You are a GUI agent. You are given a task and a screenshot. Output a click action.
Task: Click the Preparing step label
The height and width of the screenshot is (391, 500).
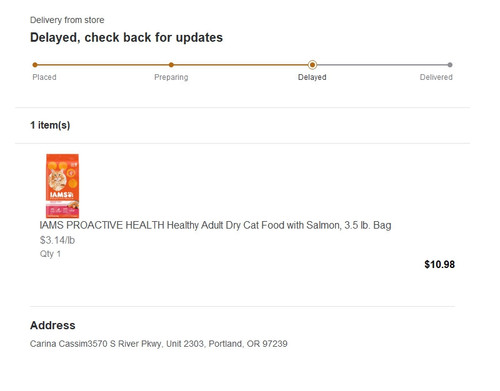point(171,77)
